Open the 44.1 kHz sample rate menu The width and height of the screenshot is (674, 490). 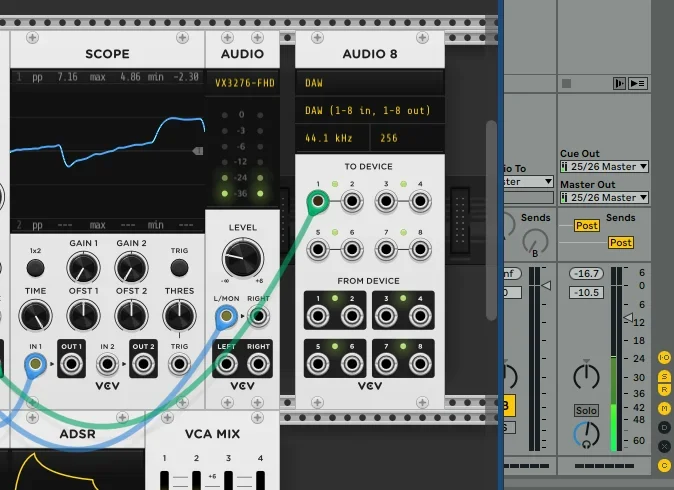tap(332, 136)
